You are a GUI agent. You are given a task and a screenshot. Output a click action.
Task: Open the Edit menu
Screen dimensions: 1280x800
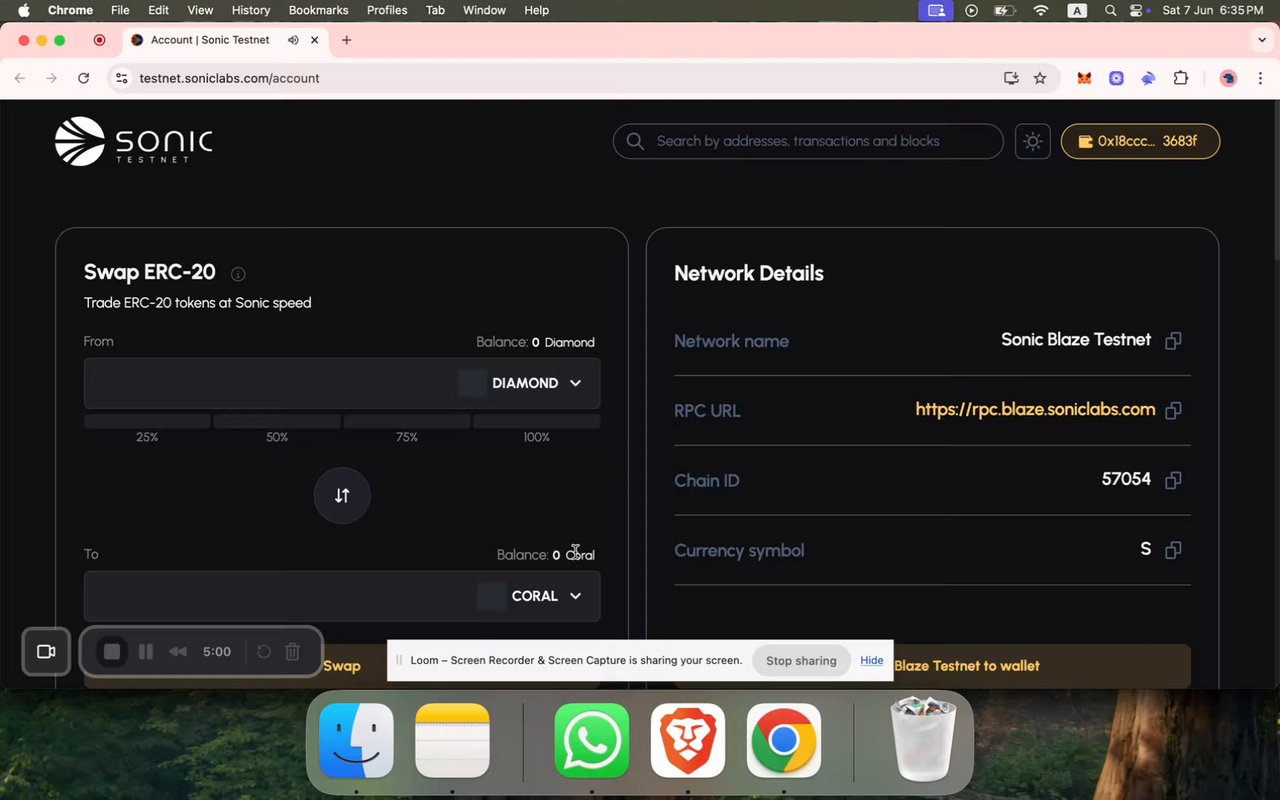tap(158, 10)
